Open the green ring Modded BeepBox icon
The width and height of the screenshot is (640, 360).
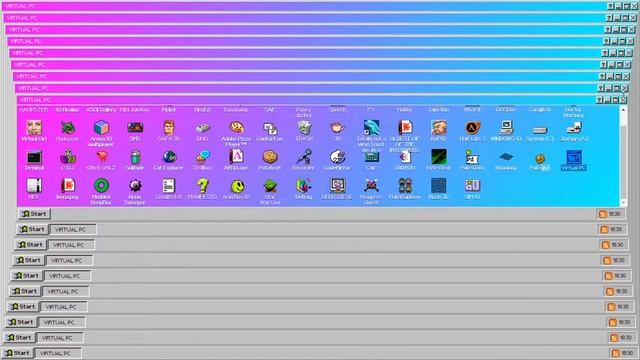[101, 186]
